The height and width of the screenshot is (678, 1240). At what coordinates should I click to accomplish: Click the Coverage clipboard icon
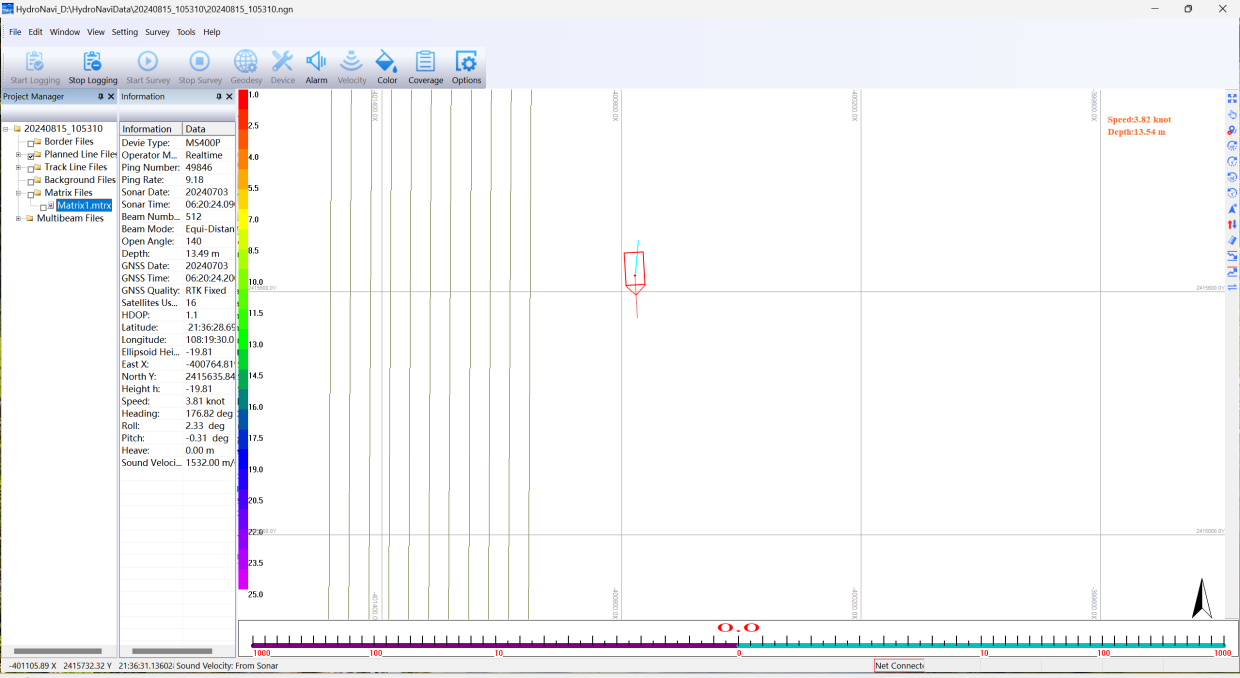coord(425,62)
